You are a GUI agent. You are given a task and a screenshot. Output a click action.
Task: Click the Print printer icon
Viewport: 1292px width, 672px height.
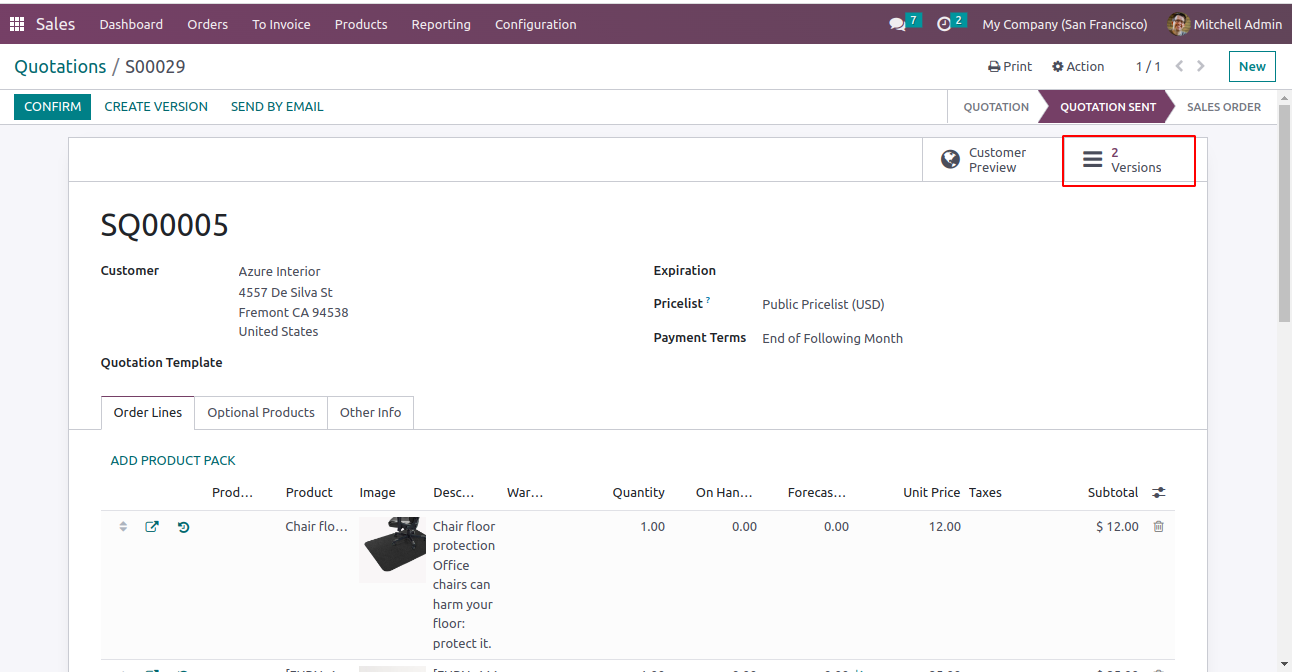(x=994, y=67)
